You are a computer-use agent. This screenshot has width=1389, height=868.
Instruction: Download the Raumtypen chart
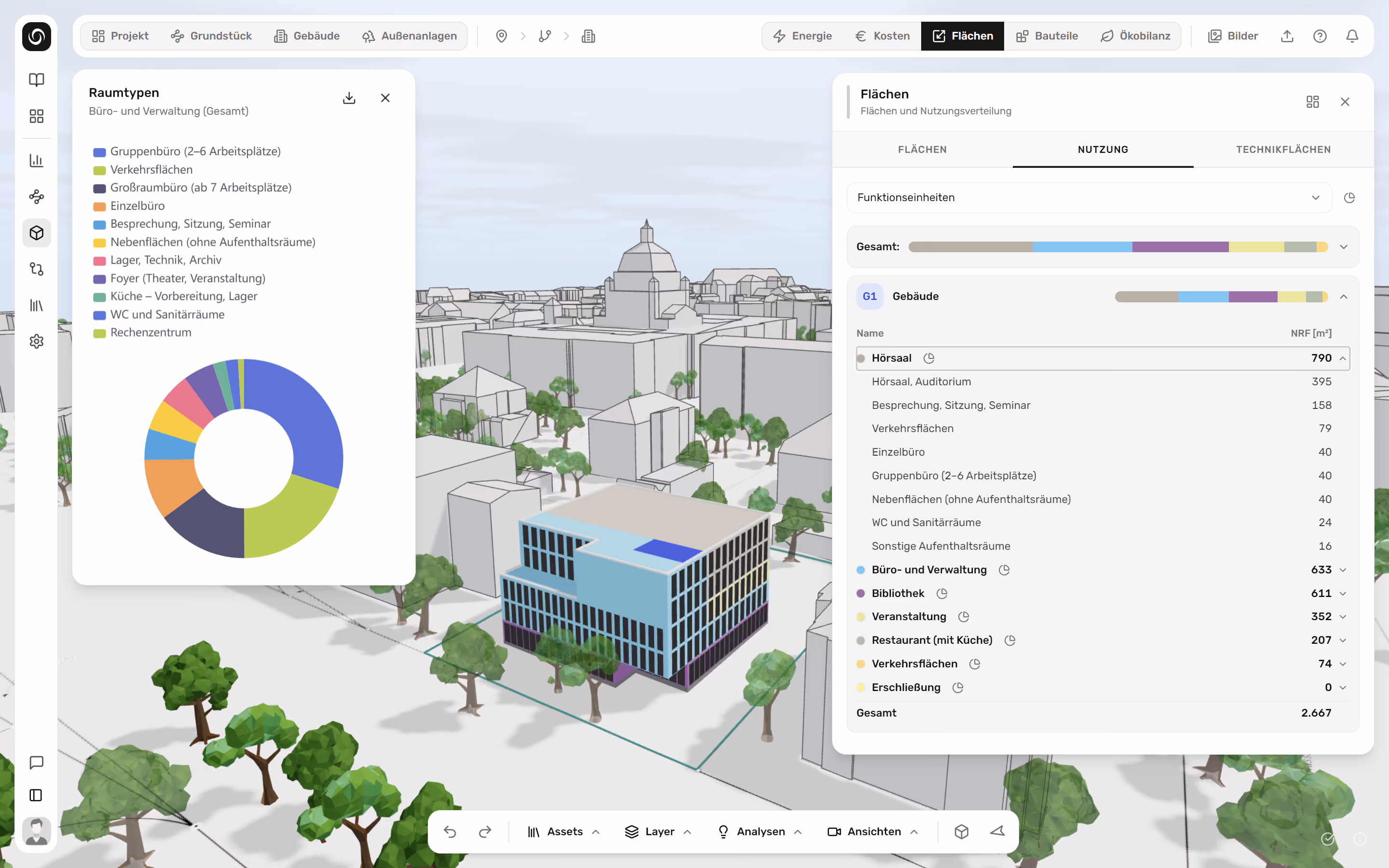coord(349,98)
